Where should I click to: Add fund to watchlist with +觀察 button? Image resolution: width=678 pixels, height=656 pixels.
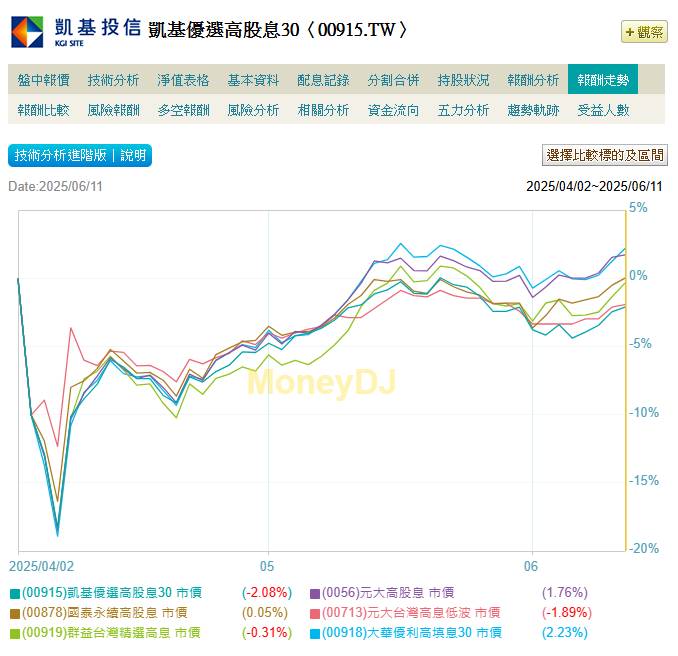click(644, 32)
